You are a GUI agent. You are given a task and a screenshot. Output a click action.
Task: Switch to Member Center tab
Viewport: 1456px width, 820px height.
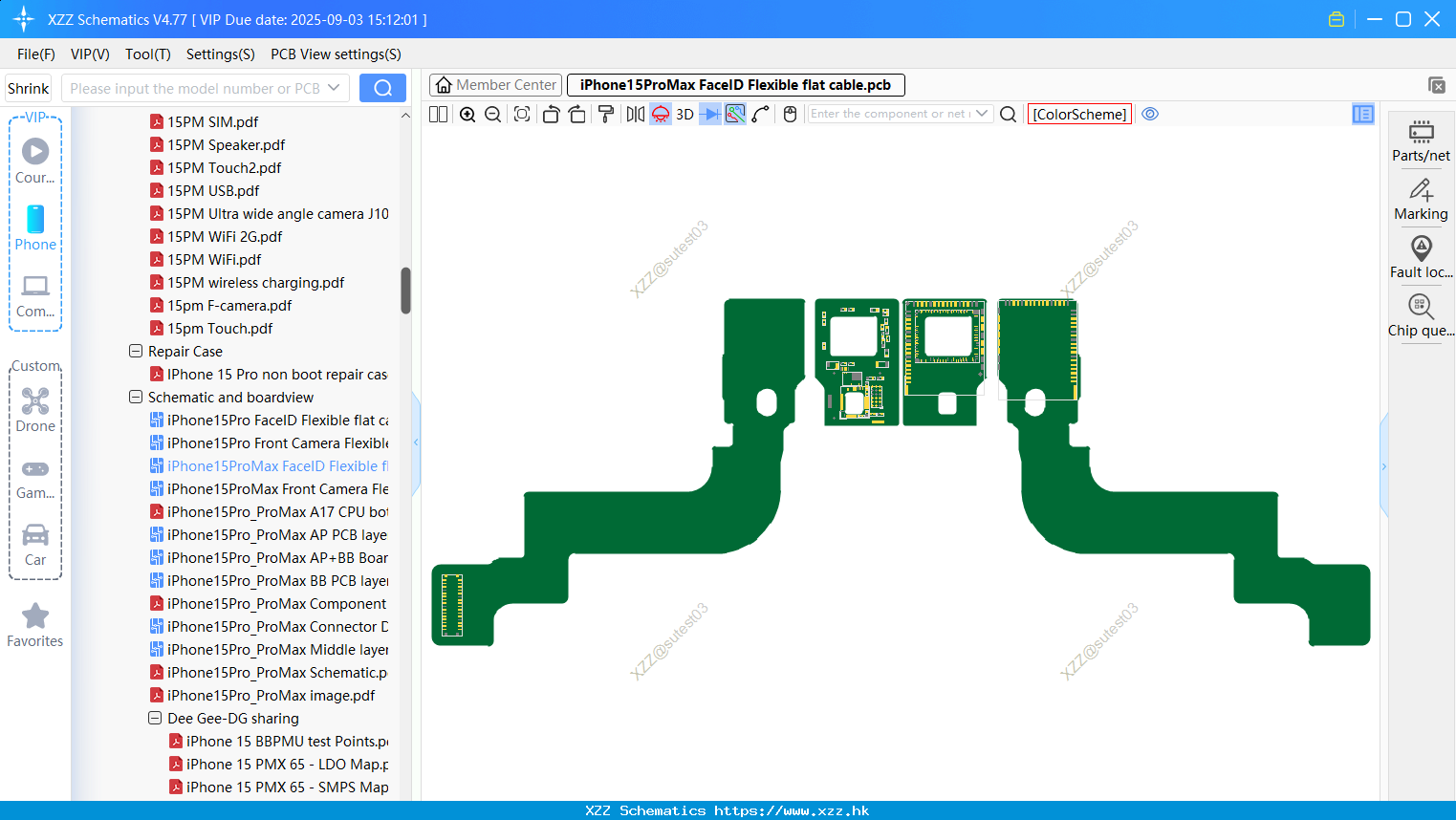[x=495, y=85]
